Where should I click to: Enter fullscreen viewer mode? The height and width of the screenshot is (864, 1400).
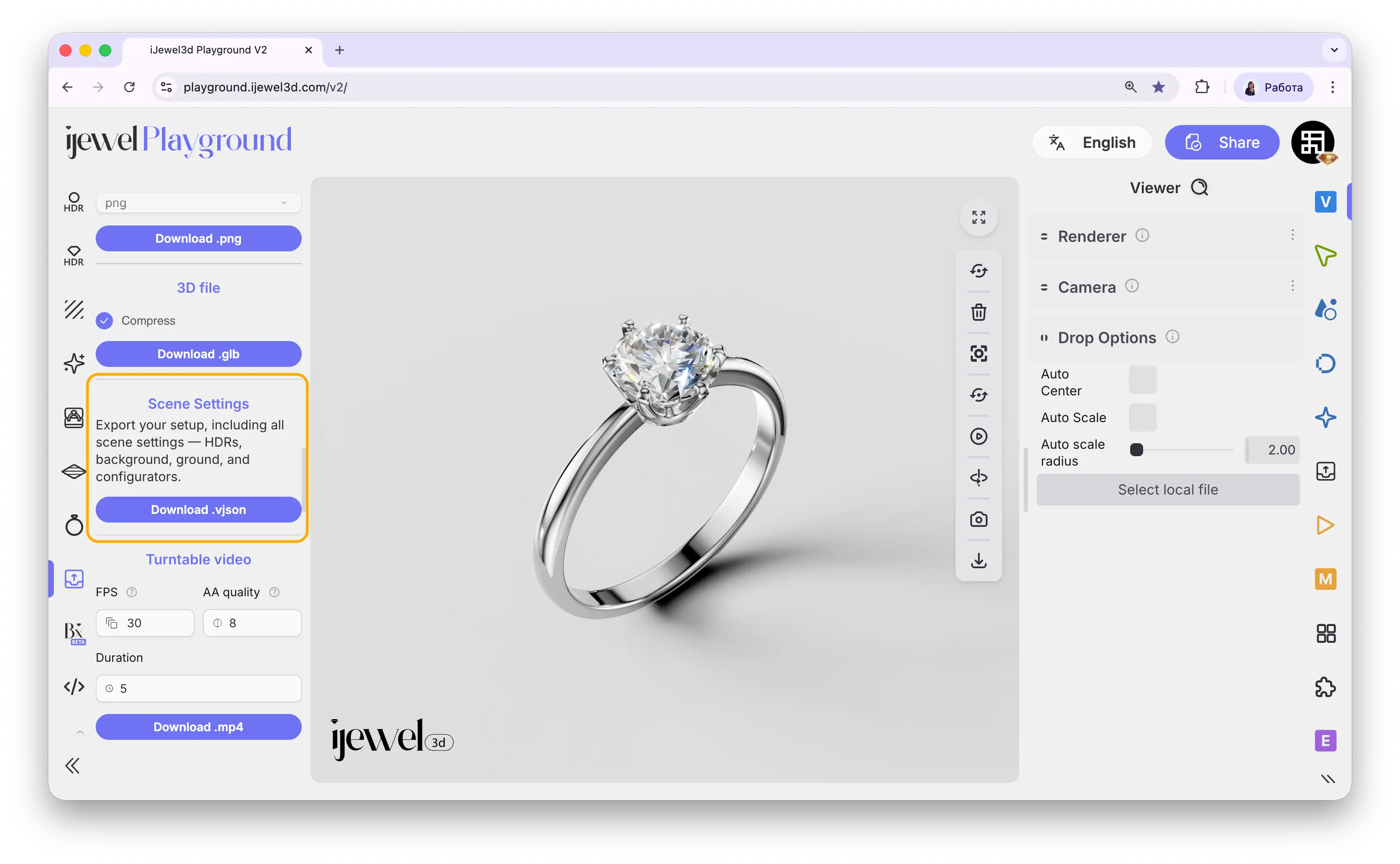pyautogui.click(x=978, y=217)
